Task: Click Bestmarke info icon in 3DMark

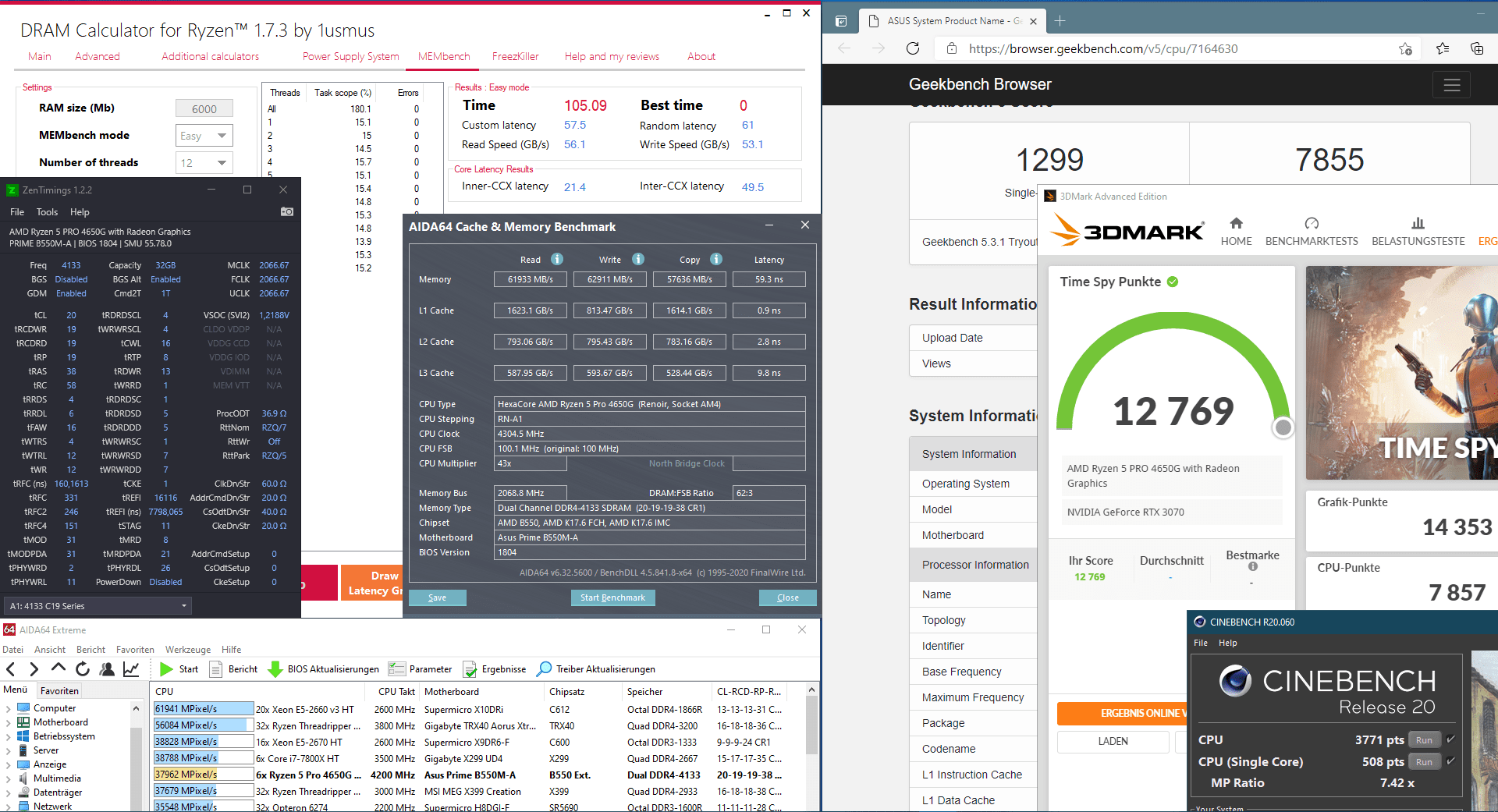Action: (x=1252, y=567)
